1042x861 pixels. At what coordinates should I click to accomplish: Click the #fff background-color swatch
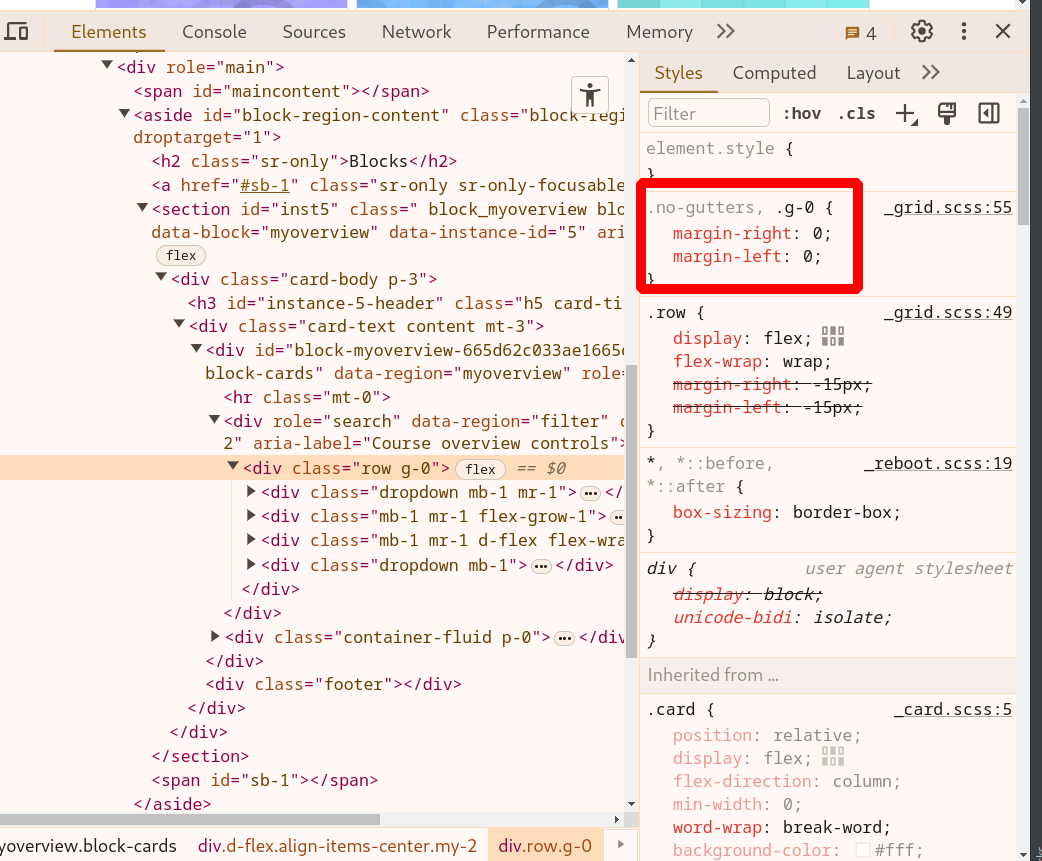(x=863, y=850)
